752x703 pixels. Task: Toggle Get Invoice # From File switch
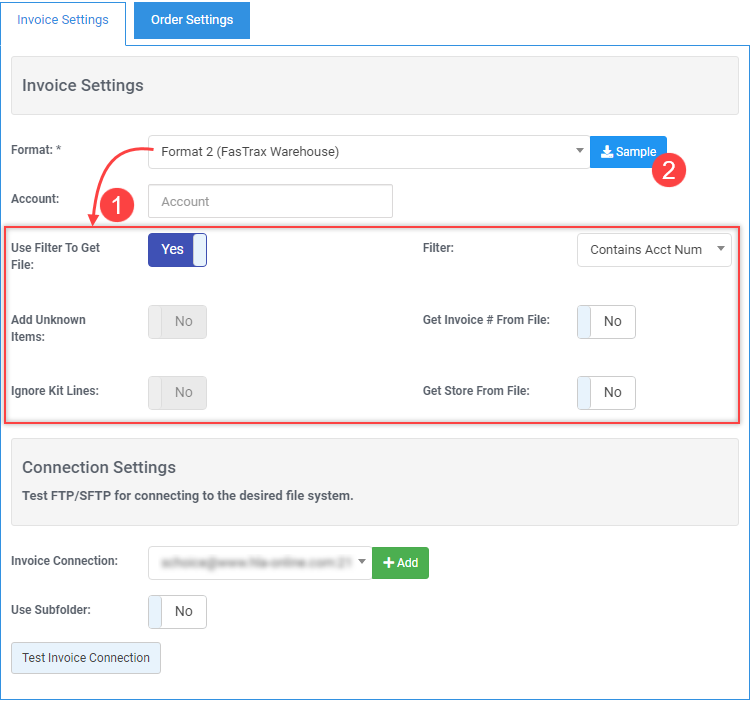[x=606, y=321]
